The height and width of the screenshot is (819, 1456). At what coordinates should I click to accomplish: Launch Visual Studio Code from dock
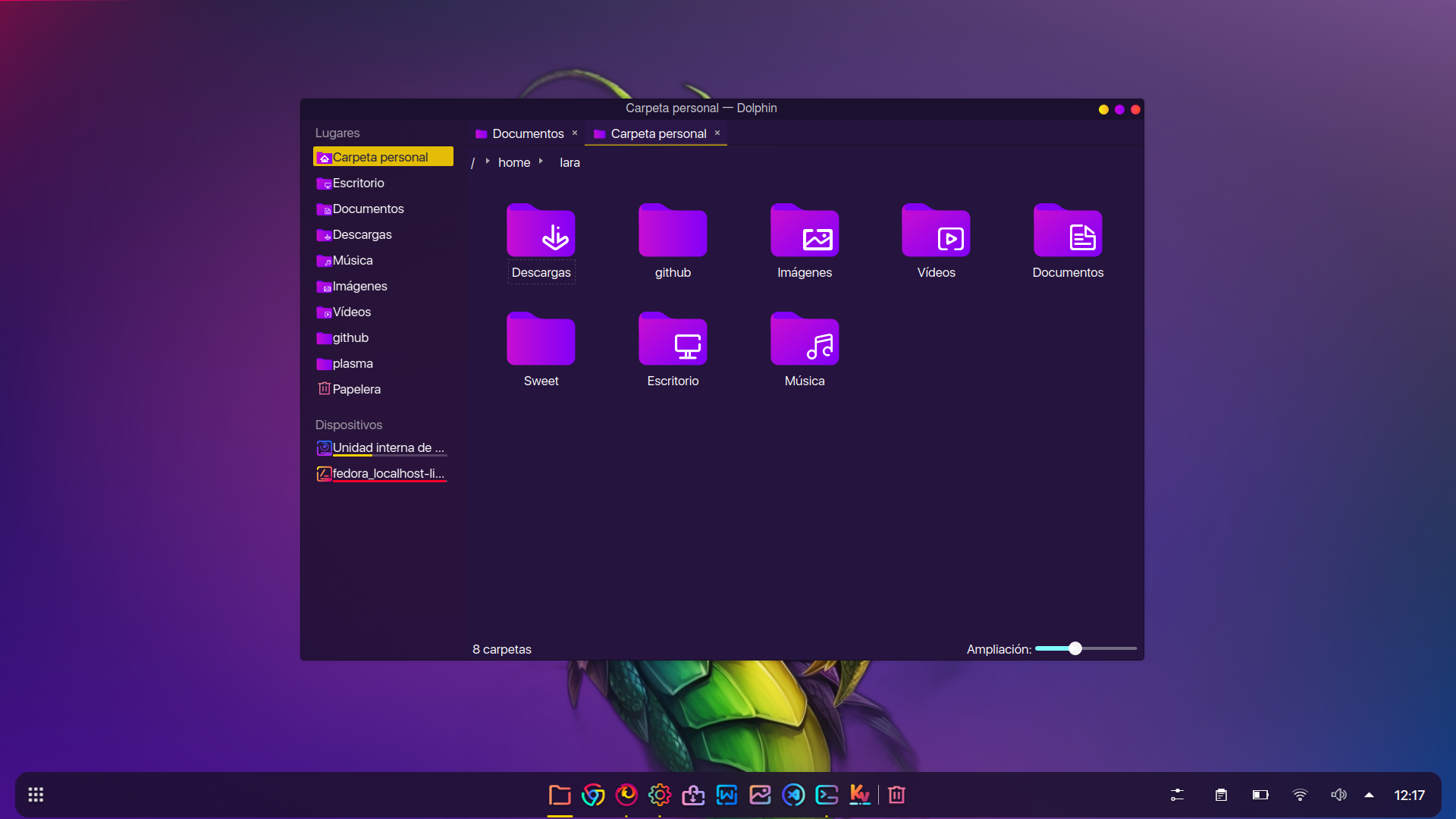[x=793, y=795]
